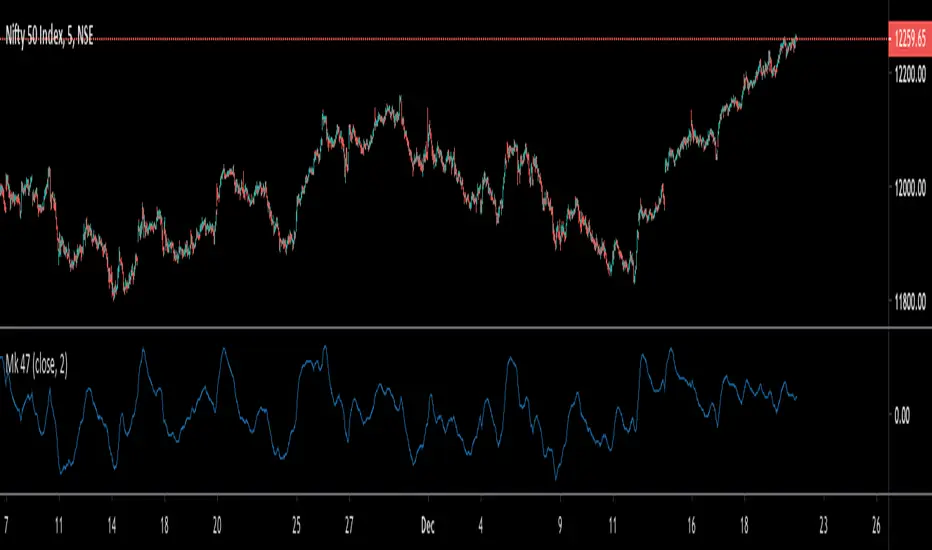Click the Nifty 50 Index chart title
The image size is (932, 550).
(49, 37)
